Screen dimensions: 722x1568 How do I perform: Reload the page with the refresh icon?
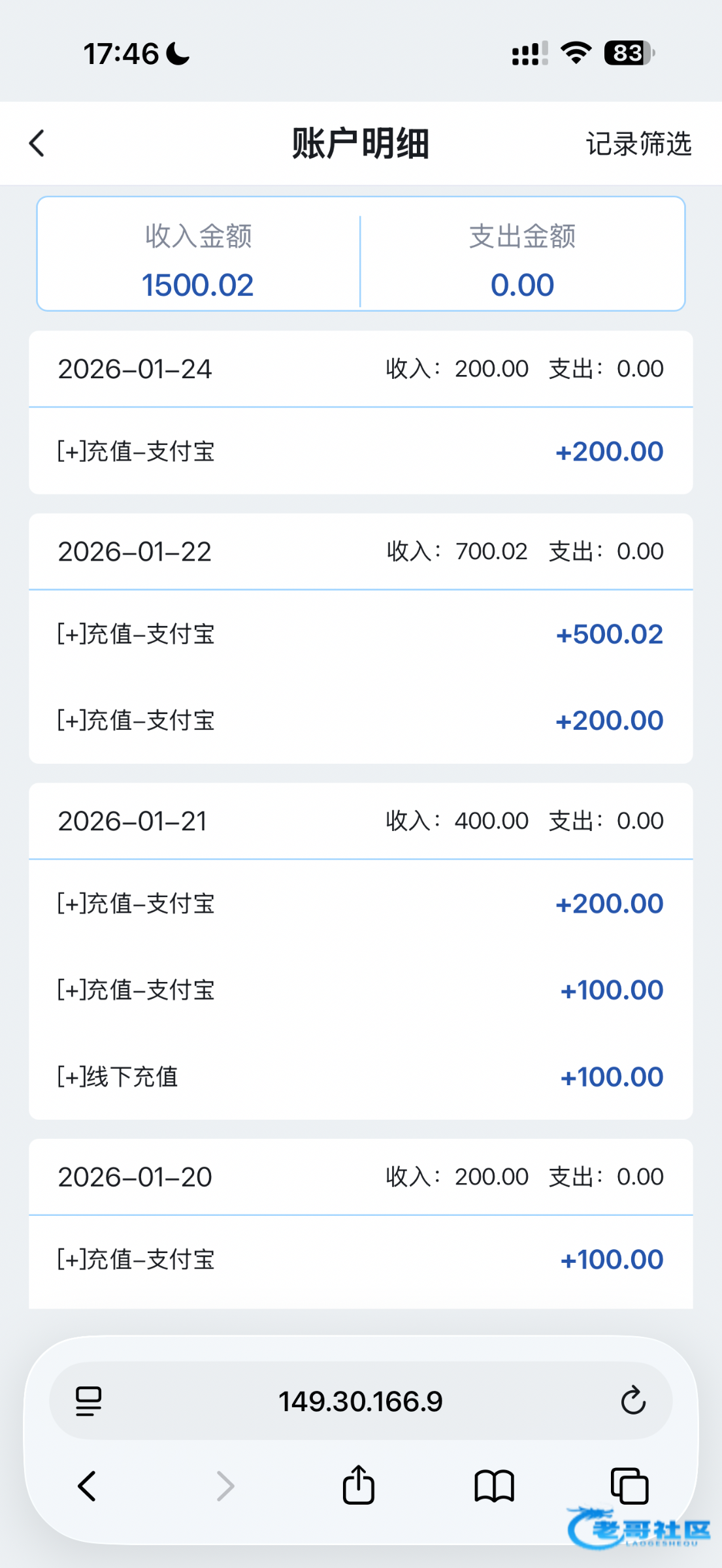[632, 1401]
